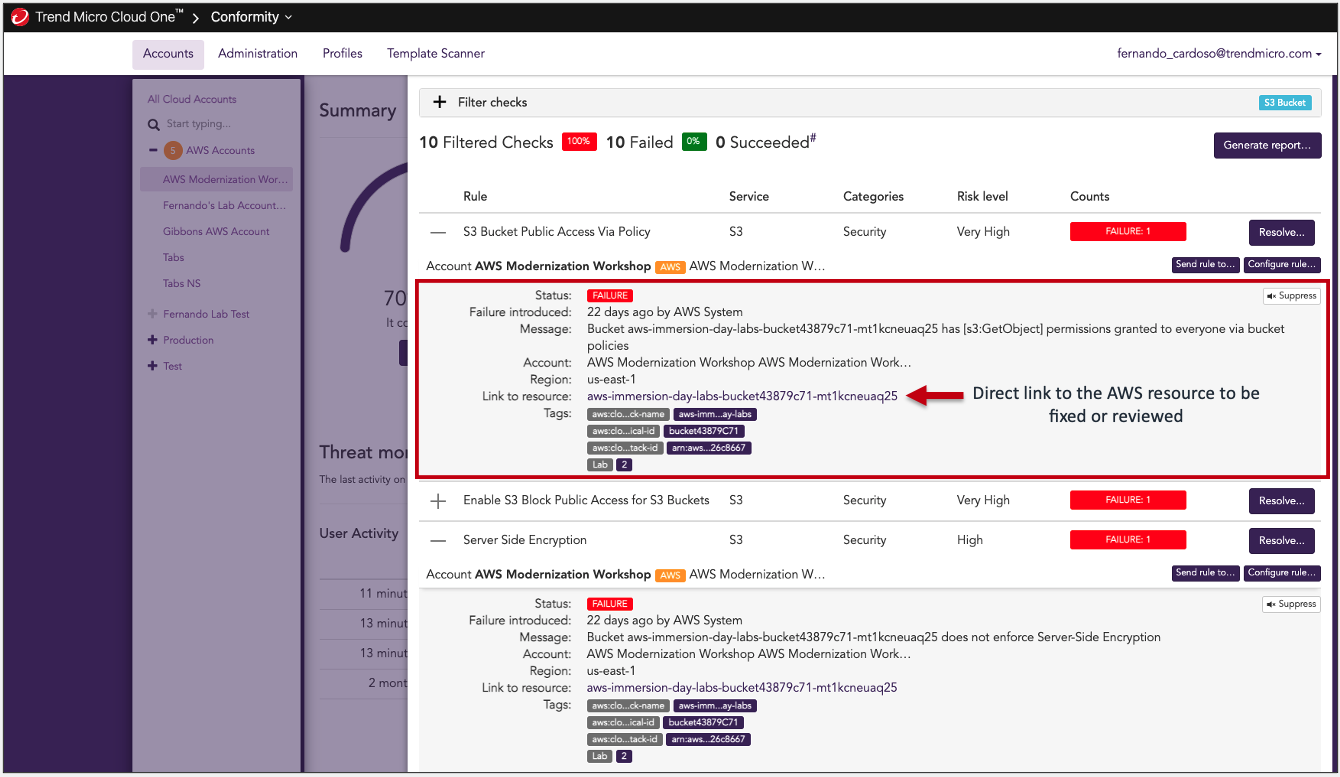
Task: Click the account search magnifier icon
Action: (x=154, y=125)
